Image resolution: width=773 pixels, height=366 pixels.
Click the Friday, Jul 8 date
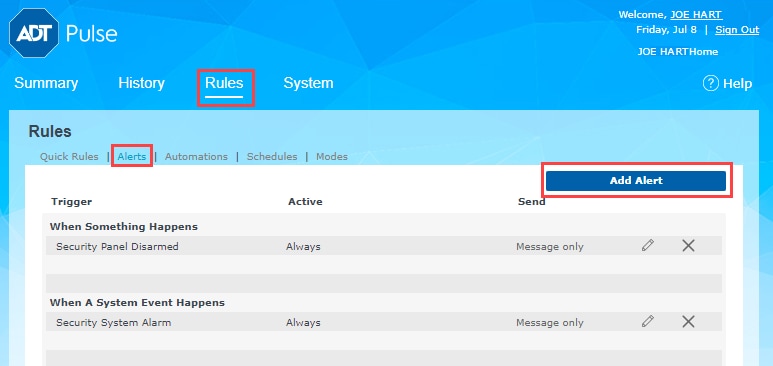(x=667, y=30)
